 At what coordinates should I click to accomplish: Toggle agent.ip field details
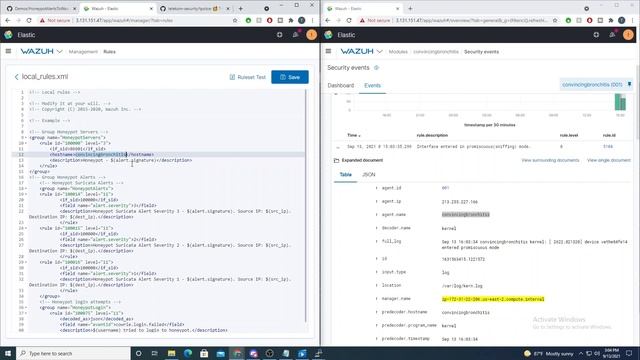[376, 202]
